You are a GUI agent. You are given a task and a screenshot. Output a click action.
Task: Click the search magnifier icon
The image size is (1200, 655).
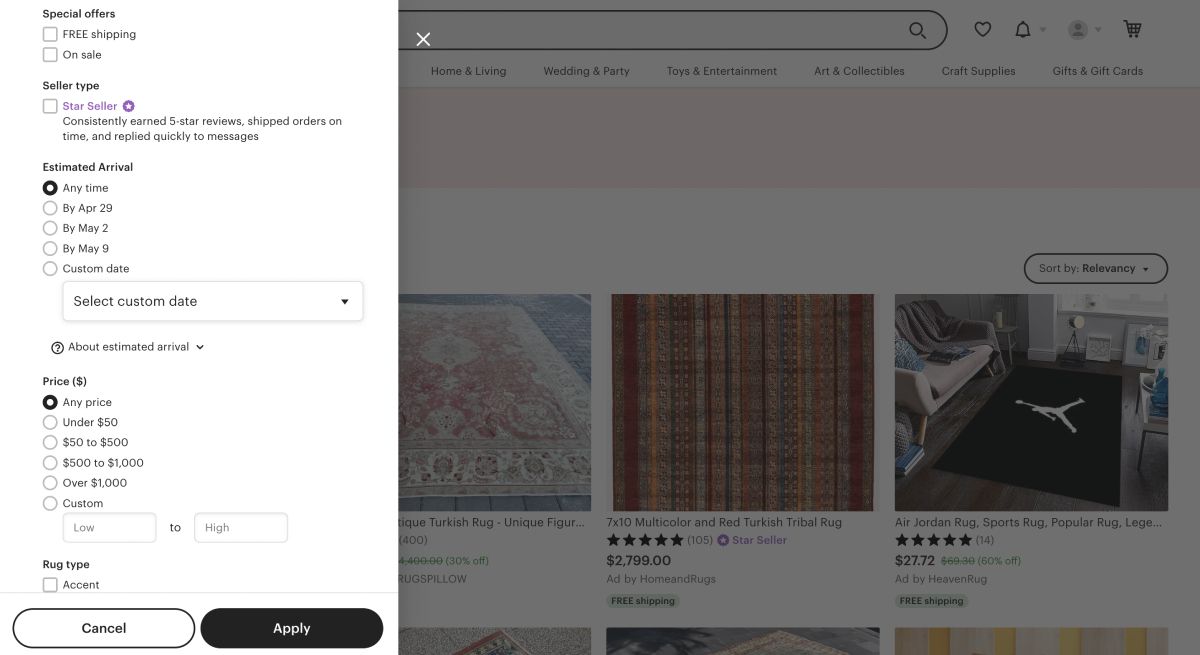point(917,30)
